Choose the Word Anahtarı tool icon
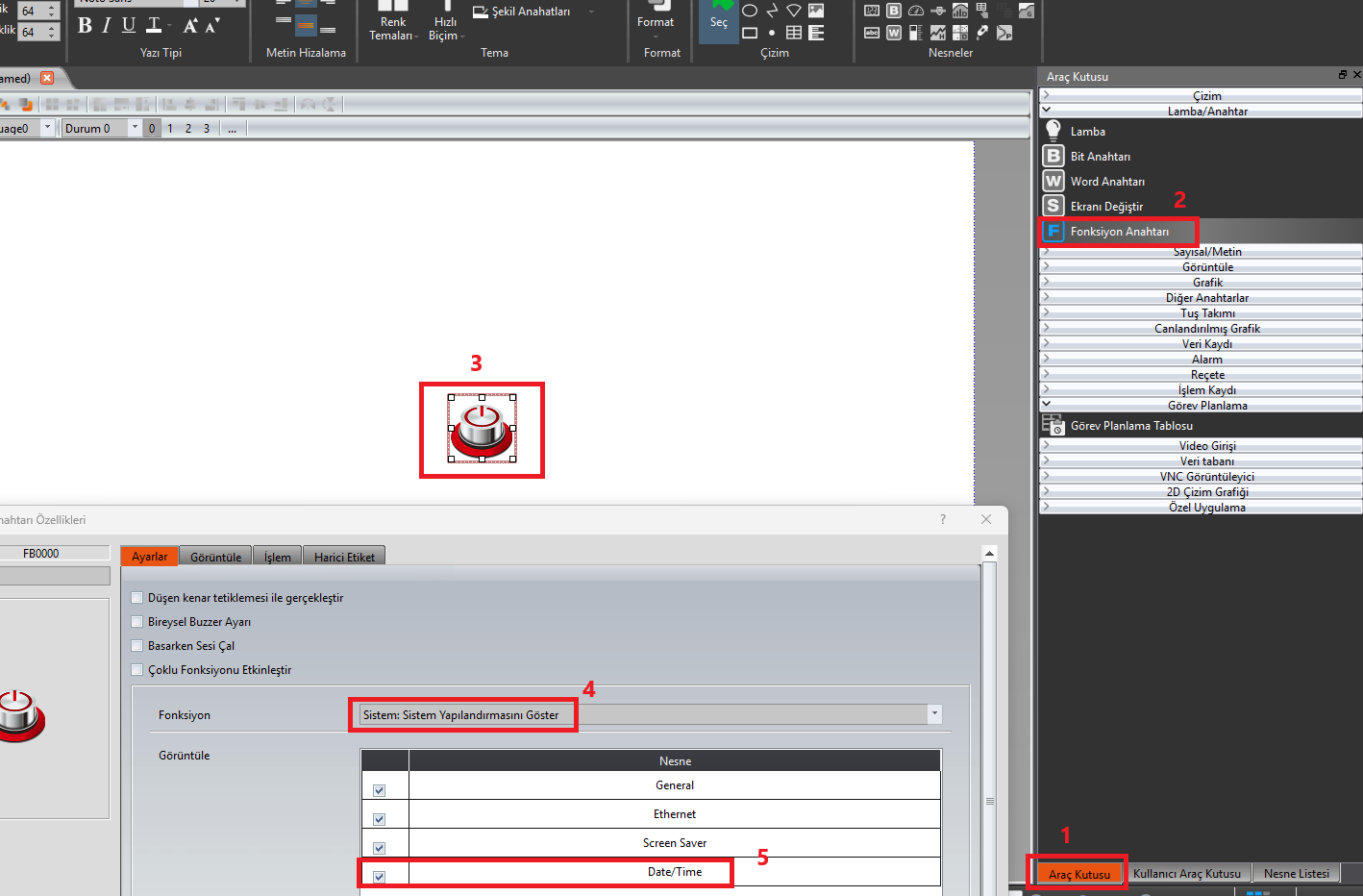Screen dimensions: 1363x896 click(1053, 181)
